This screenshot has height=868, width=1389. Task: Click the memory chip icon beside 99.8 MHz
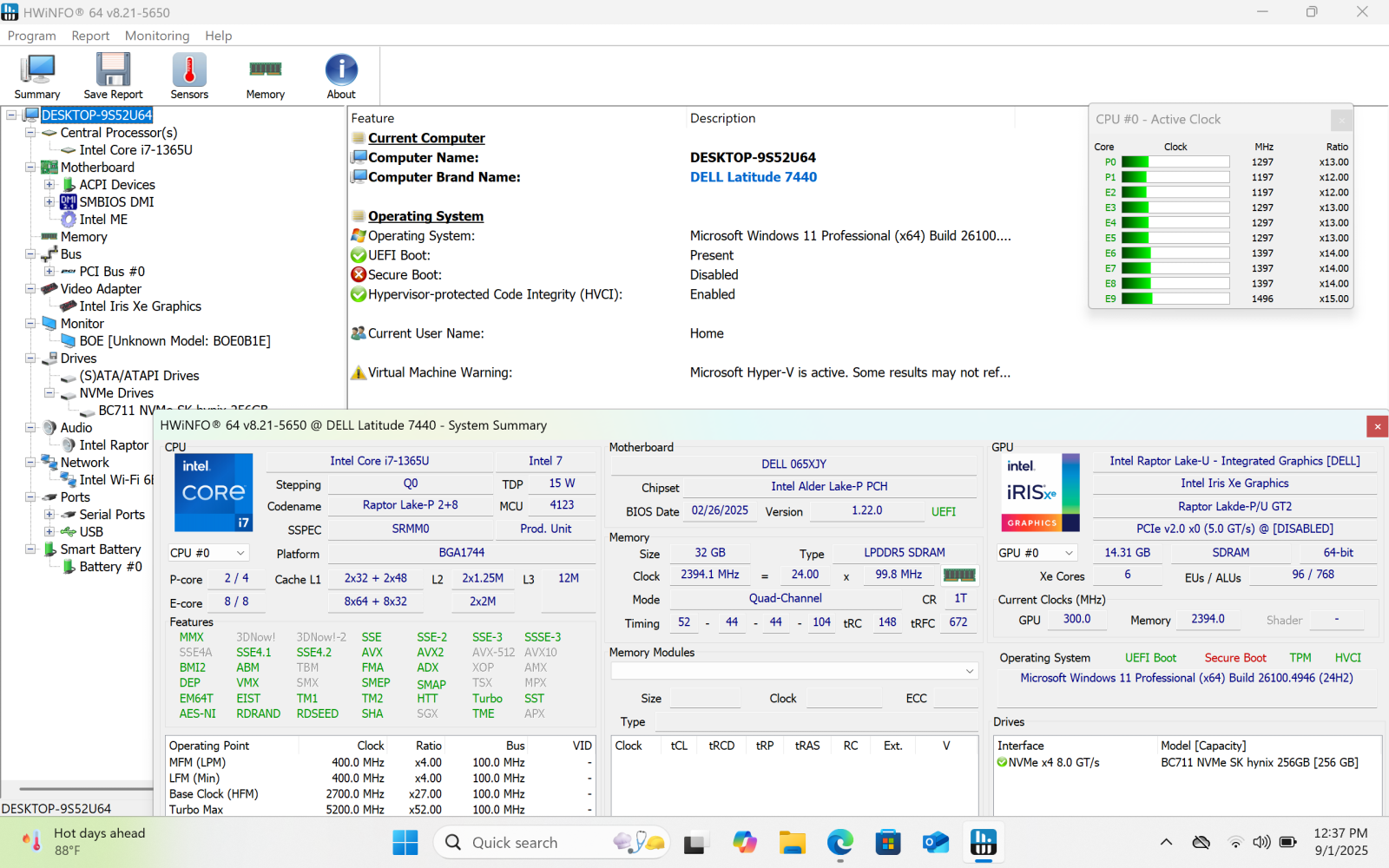coord(959,575)
